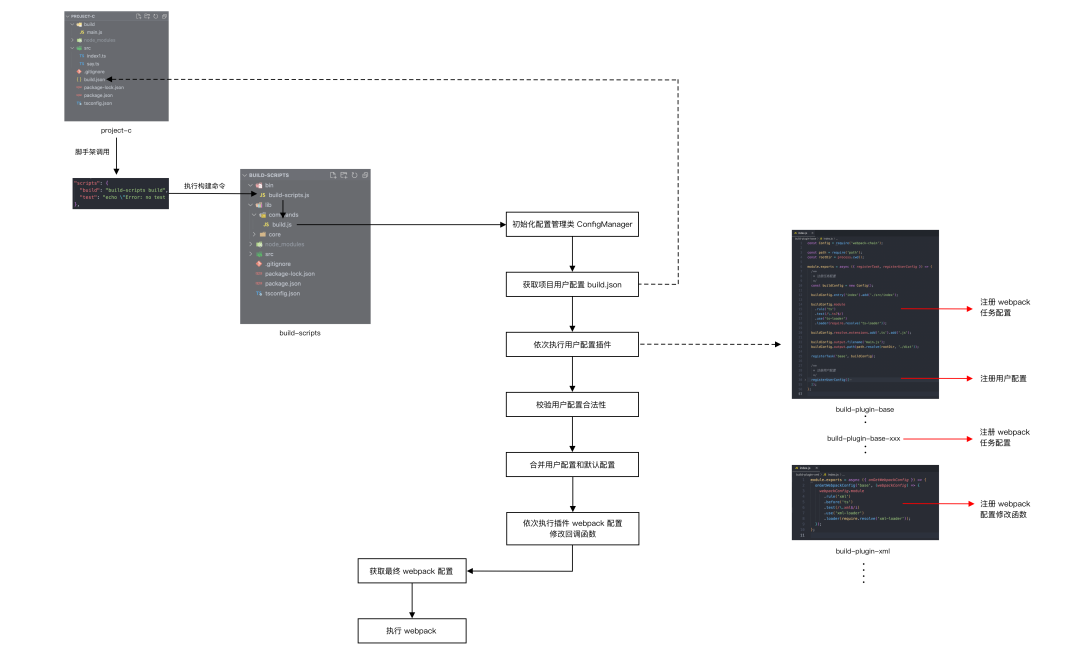
Task: Click the 'build-scripts' caption label
Action: click(x=300, y=333)
